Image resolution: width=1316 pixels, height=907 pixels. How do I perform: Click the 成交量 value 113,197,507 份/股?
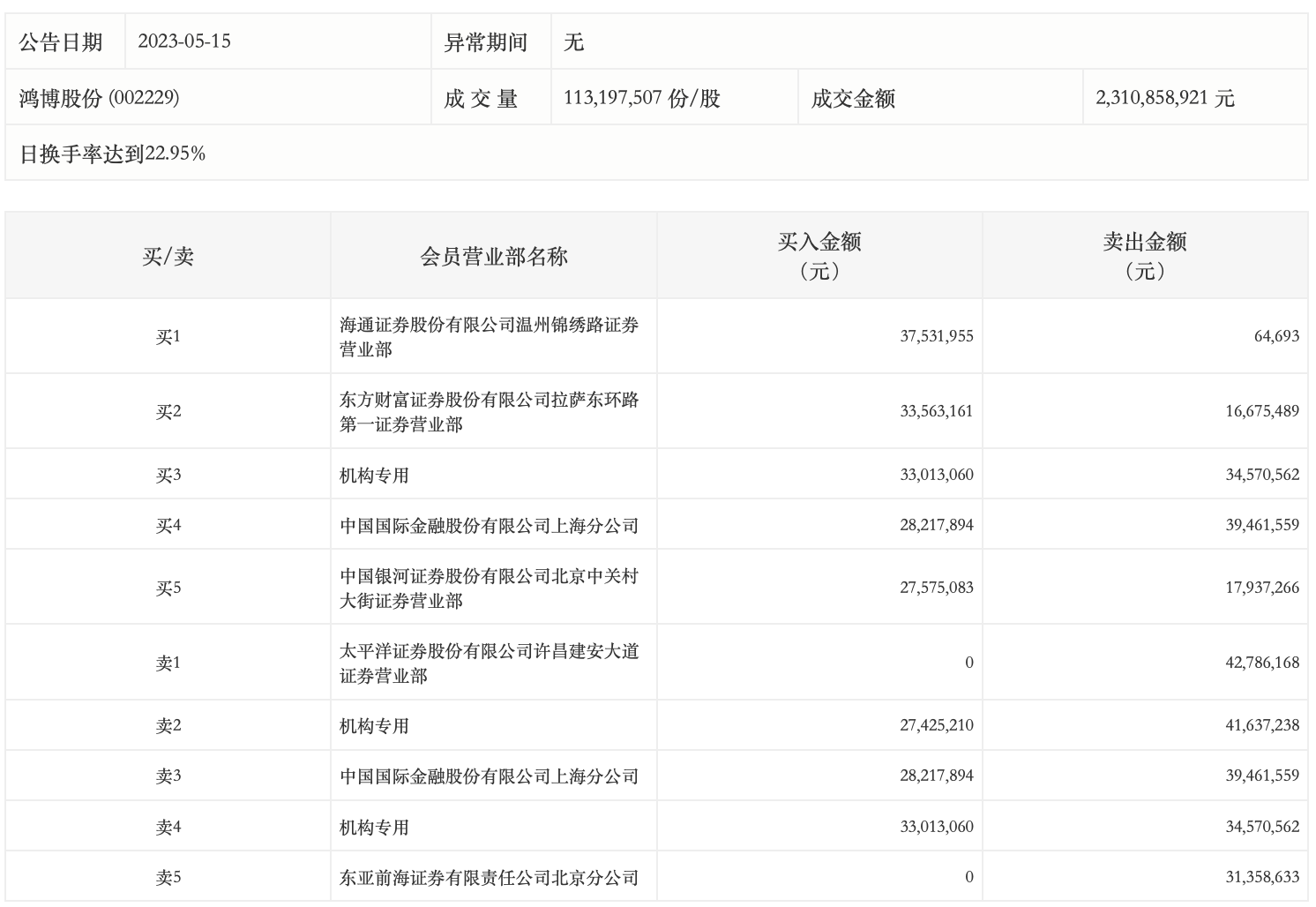(x=641, y=98)
